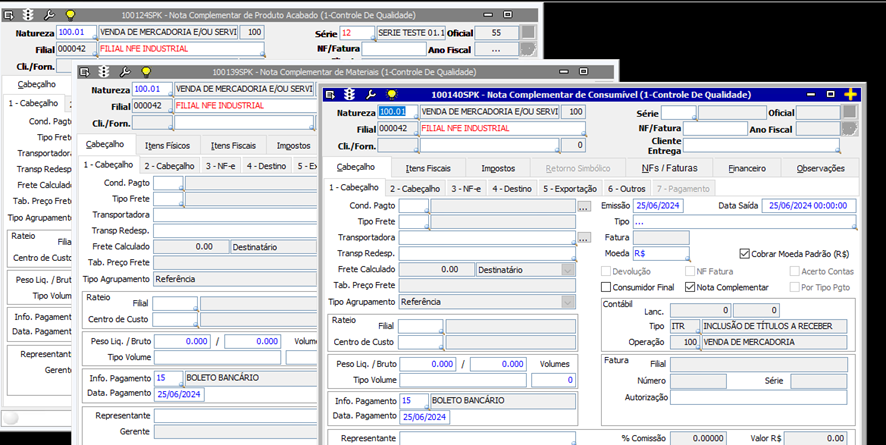This screenshot has width=886, height=445.
Task: Click the wrench icon in Produto Acabado window
Action: (49, 15)
